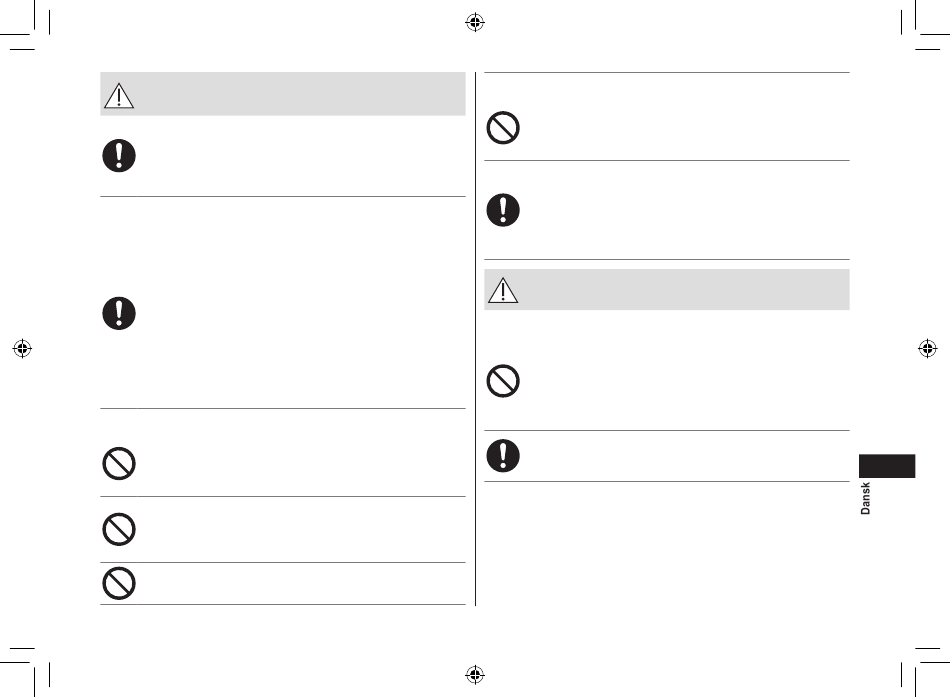Screen dimensions: 950x697
Task: Select the exclamation icon directly below the left warning banner
Action: click(119, 156)
